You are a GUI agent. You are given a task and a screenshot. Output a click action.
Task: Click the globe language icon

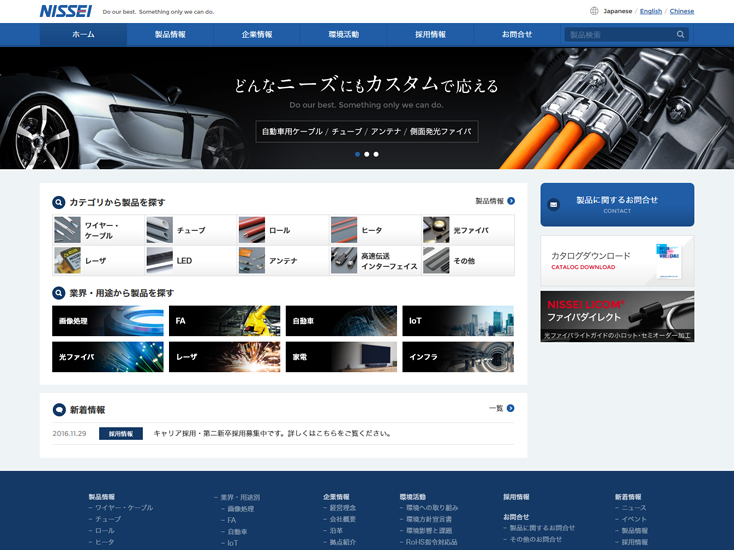(594, 11)
